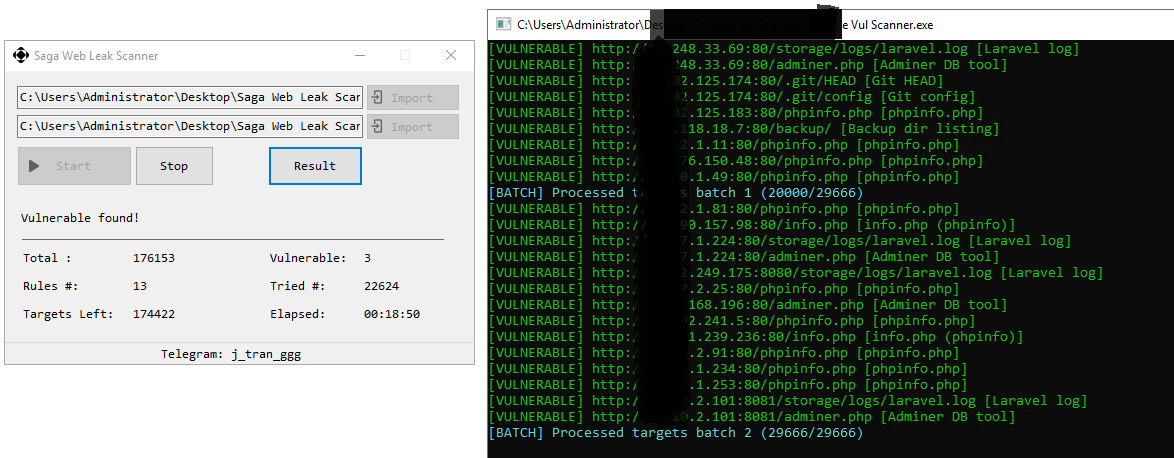Stop the running scan

click(x=174, y=166)
